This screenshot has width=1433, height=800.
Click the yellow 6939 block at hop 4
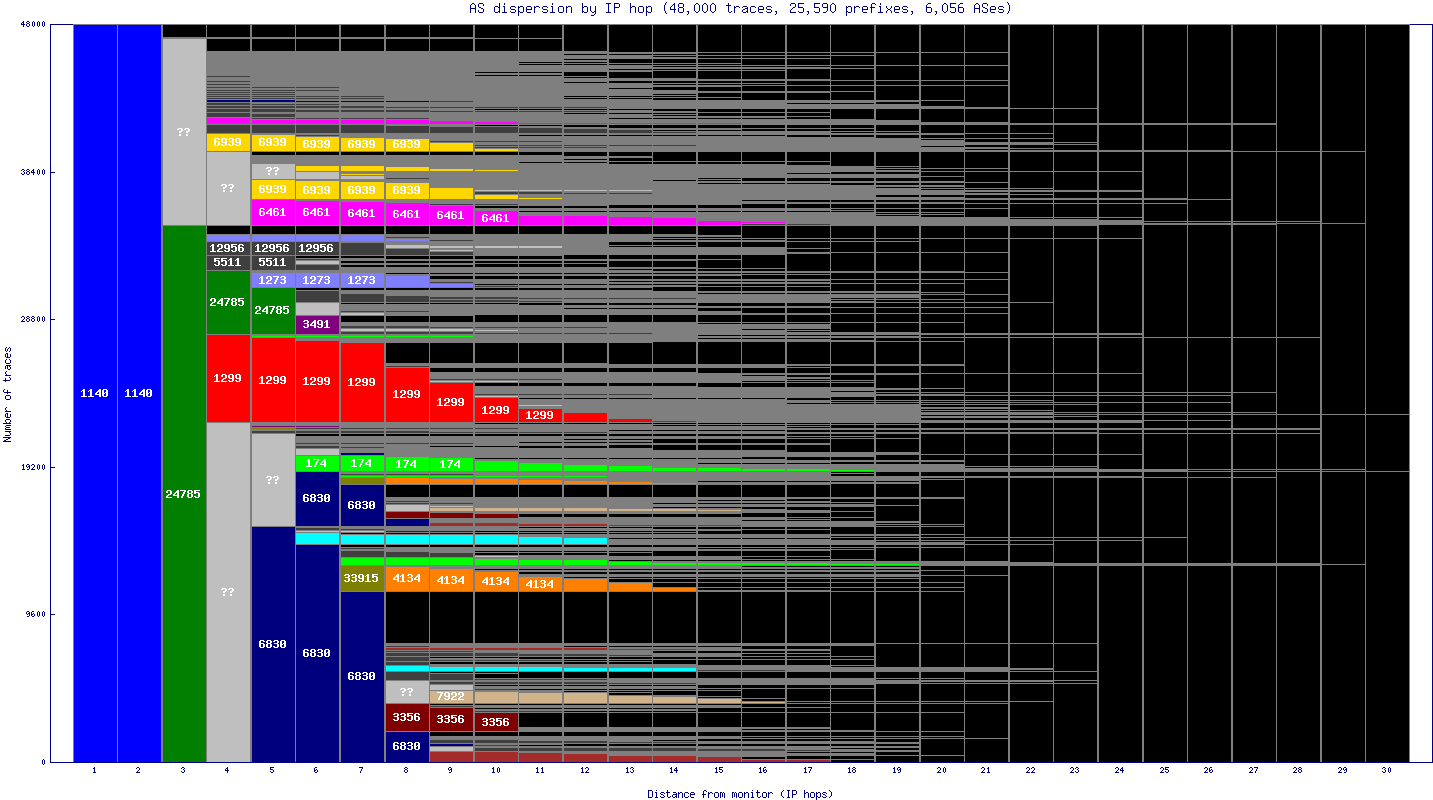point(228,142)
